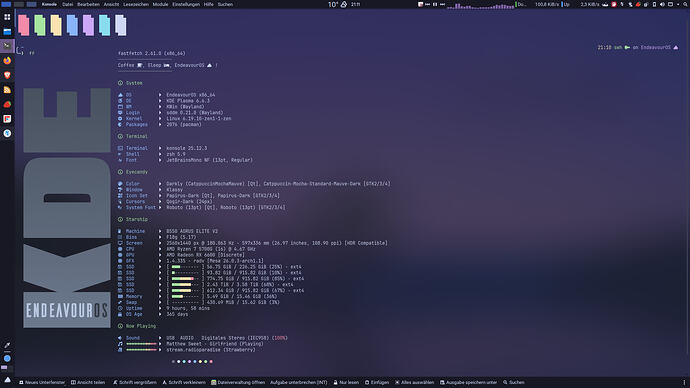Expand hidden system tray icons arrow
This screenshot has height=388, width=690.
click(678, 4)
